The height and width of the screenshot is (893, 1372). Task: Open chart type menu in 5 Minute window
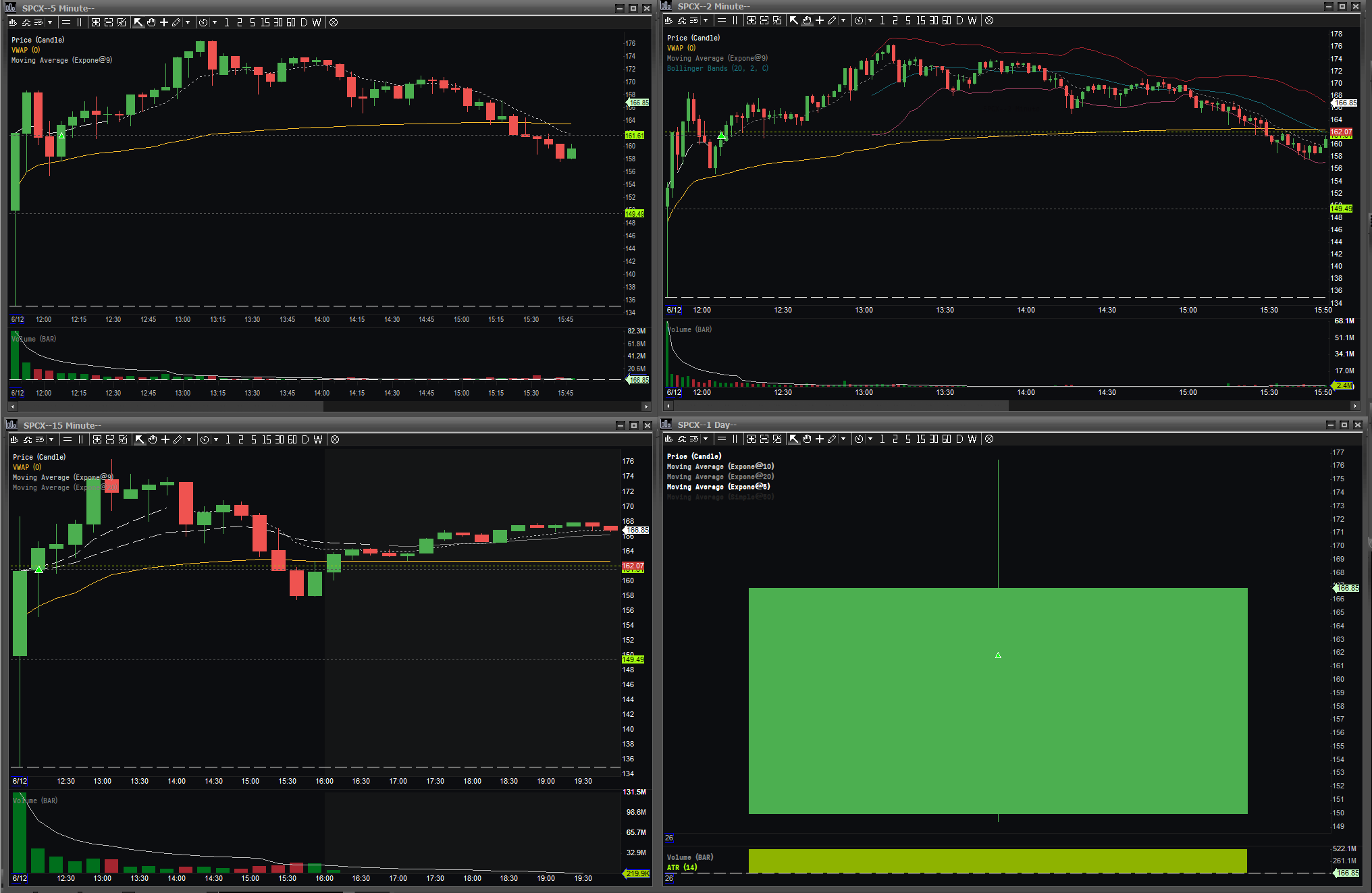pos(13,22)
